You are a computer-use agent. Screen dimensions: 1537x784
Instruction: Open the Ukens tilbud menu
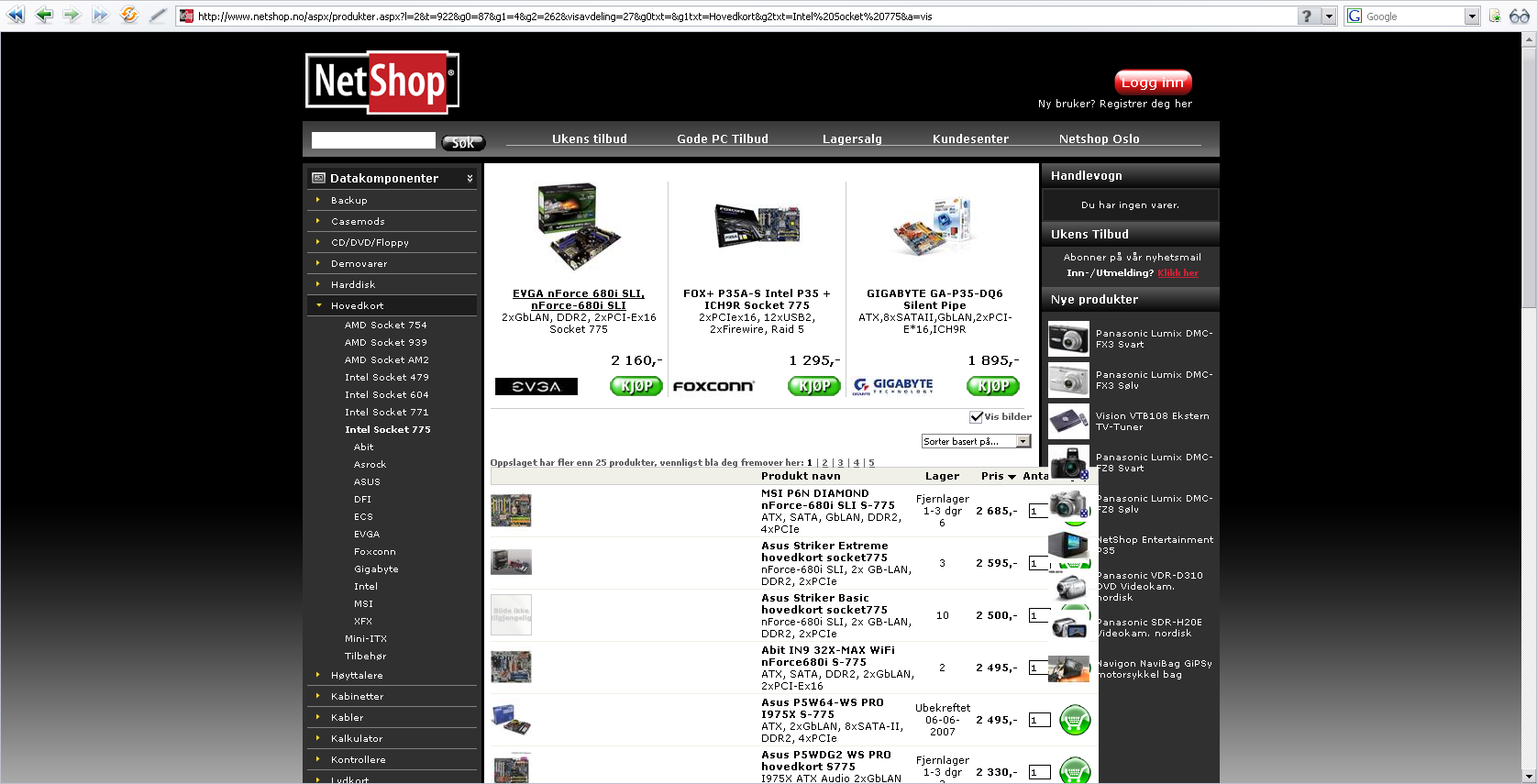pyautogui.click(x=590, y=139)
